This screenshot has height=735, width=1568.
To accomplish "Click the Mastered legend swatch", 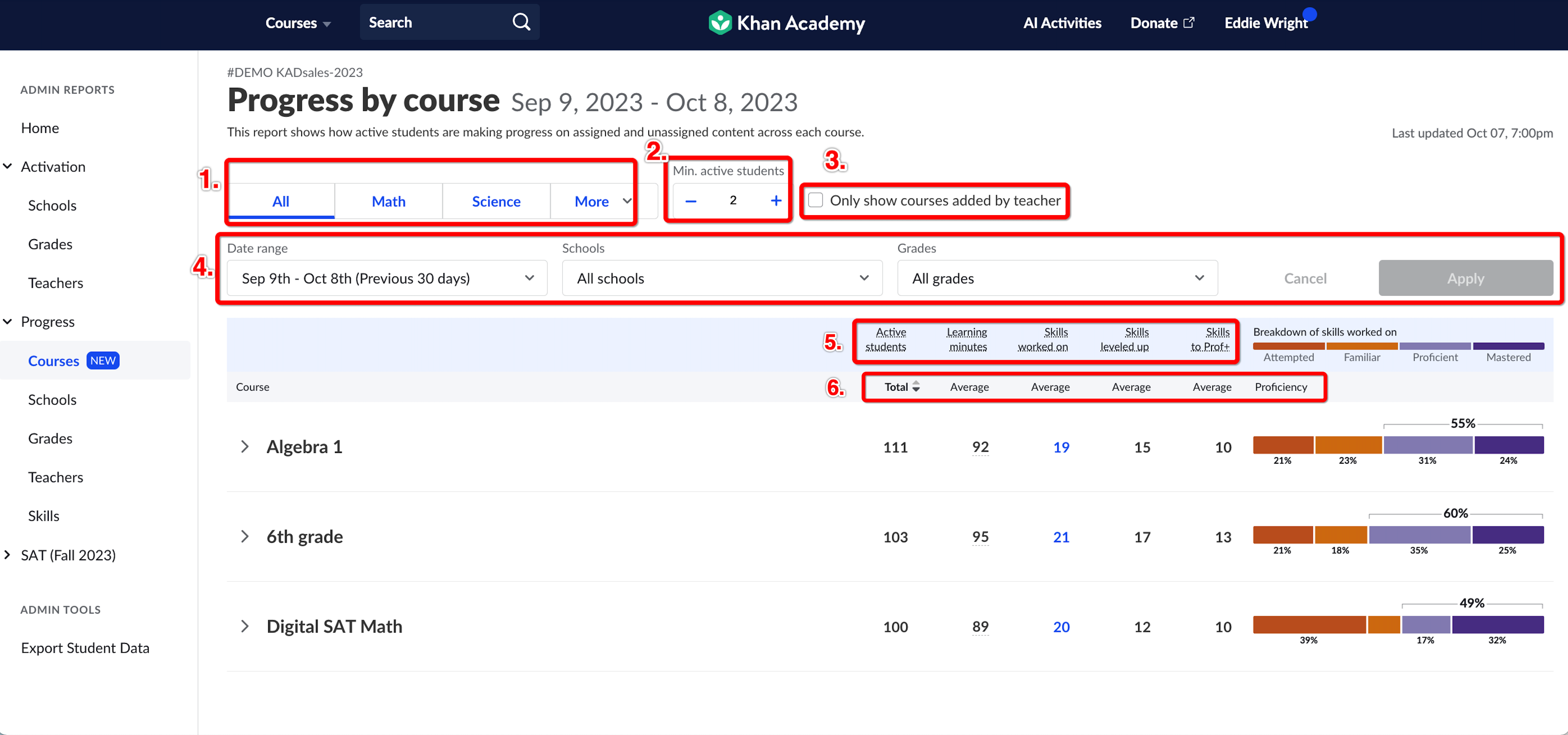I will coord(1509,346).
